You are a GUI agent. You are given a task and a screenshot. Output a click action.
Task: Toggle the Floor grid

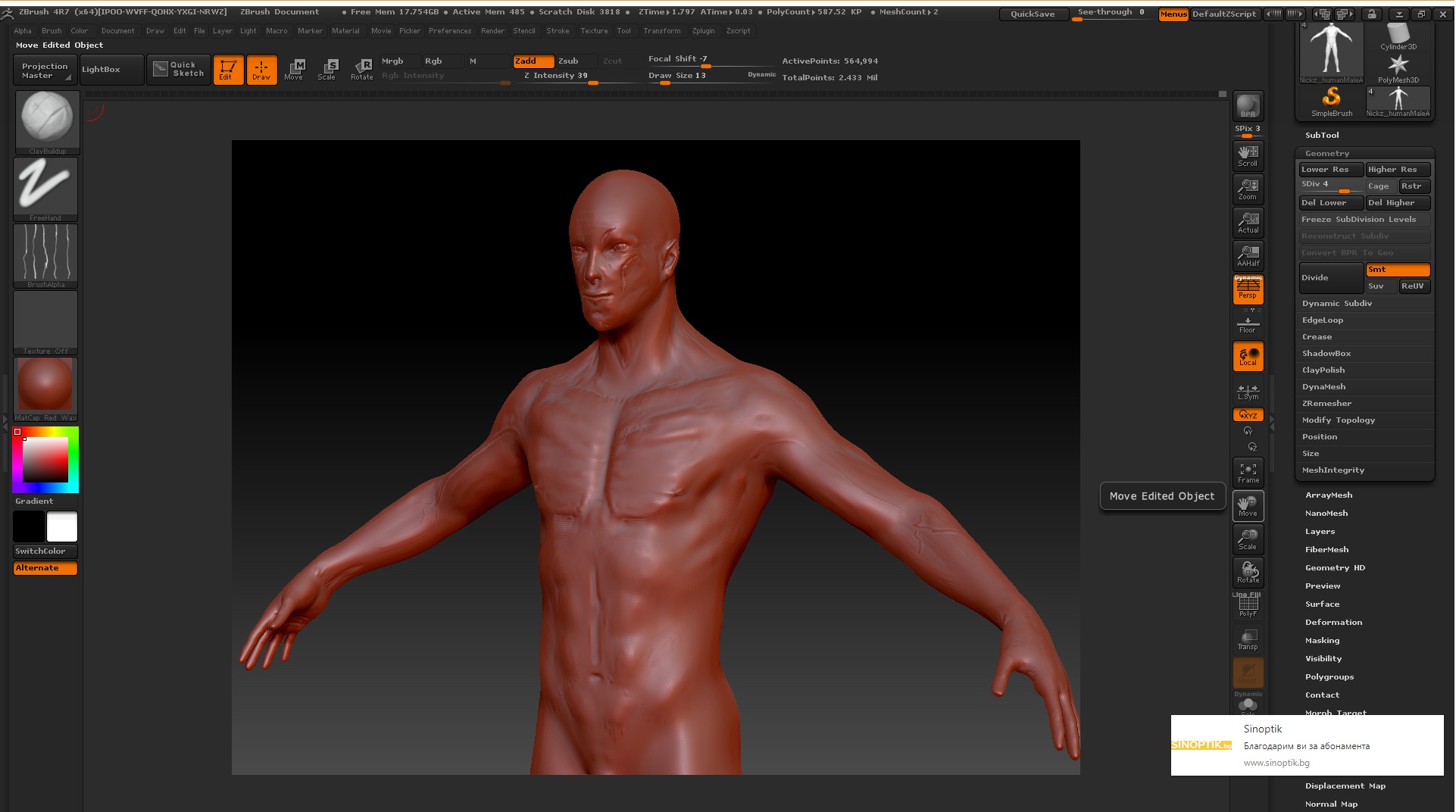pyautogui.click(x=1248, y=323)
